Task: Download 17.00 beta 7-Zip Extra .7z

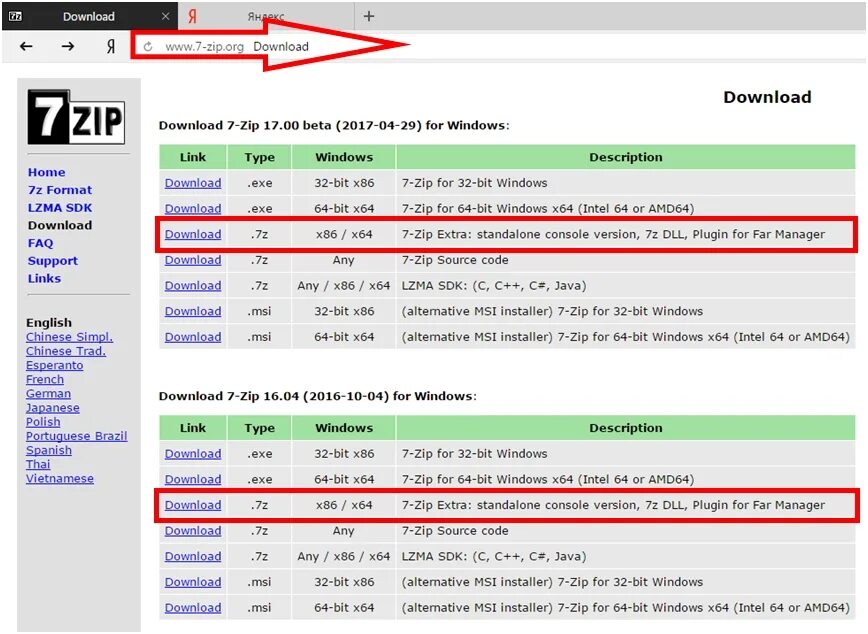Action: 193,234
